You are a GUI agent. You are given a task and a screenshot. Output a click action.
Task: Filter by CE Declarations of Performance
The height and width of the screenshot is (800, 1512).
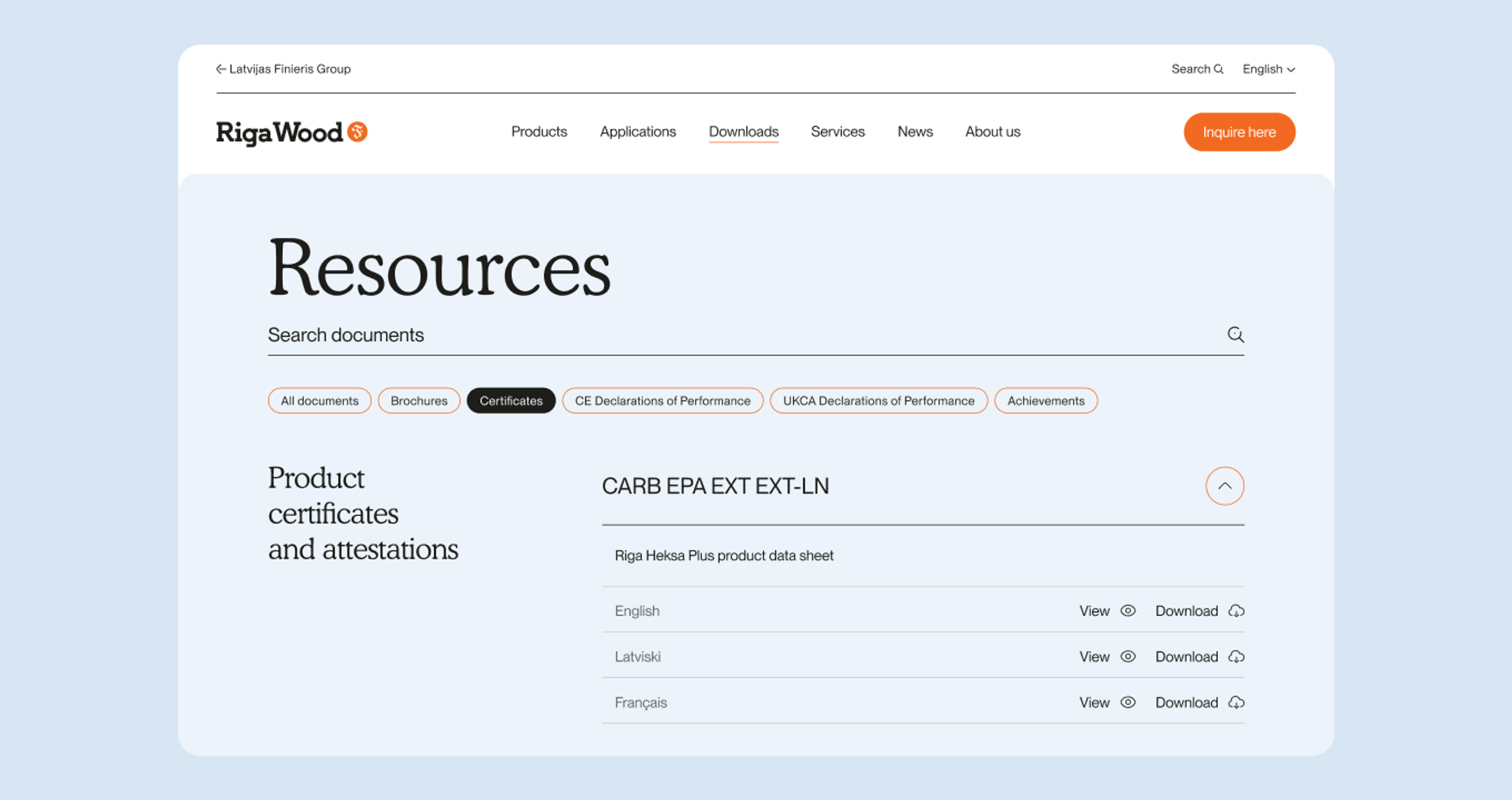click(663, 401)
